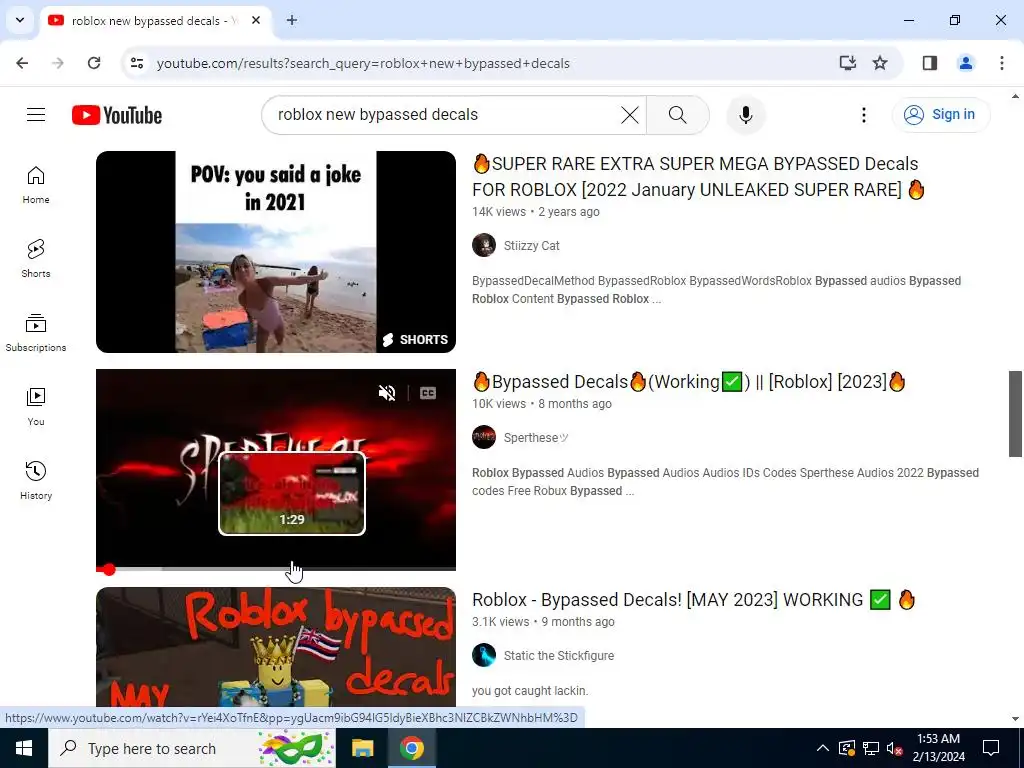Open History in the sidebar
1024x768 pixels.
[36, 481]
